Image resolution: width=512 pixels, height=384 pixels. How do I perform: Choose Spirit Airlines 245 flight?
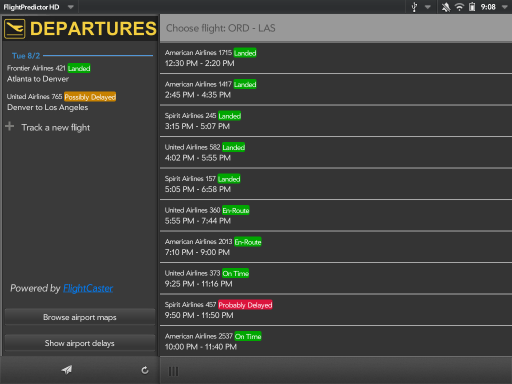click(336, 121)
